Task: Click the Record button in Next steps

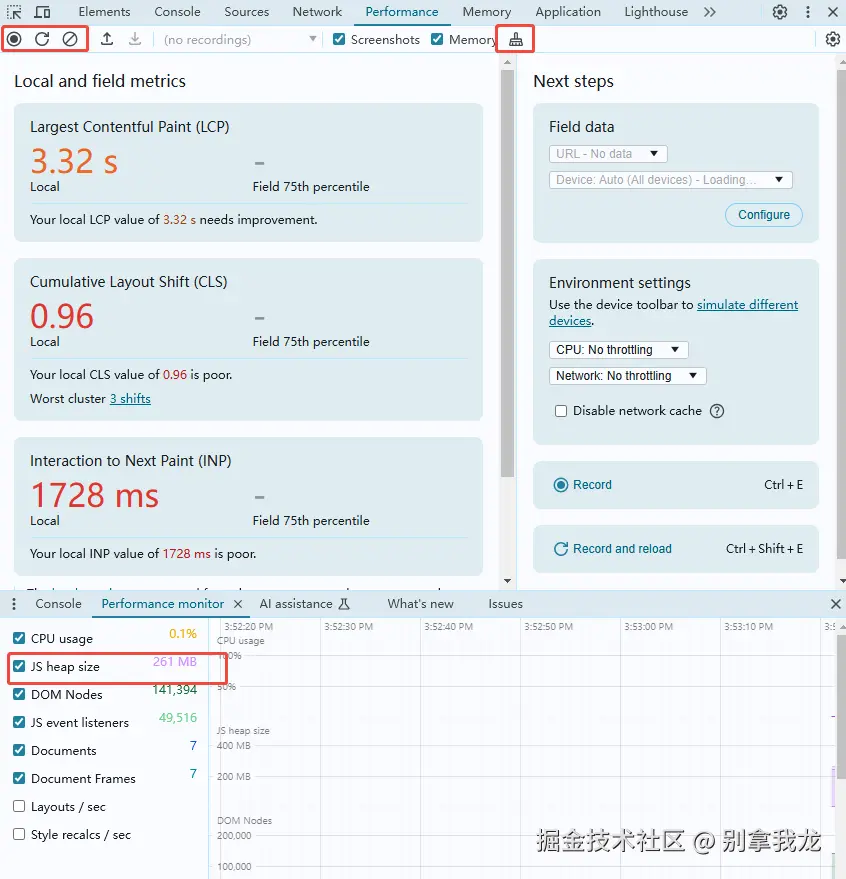Action: (x=676, y=485)
